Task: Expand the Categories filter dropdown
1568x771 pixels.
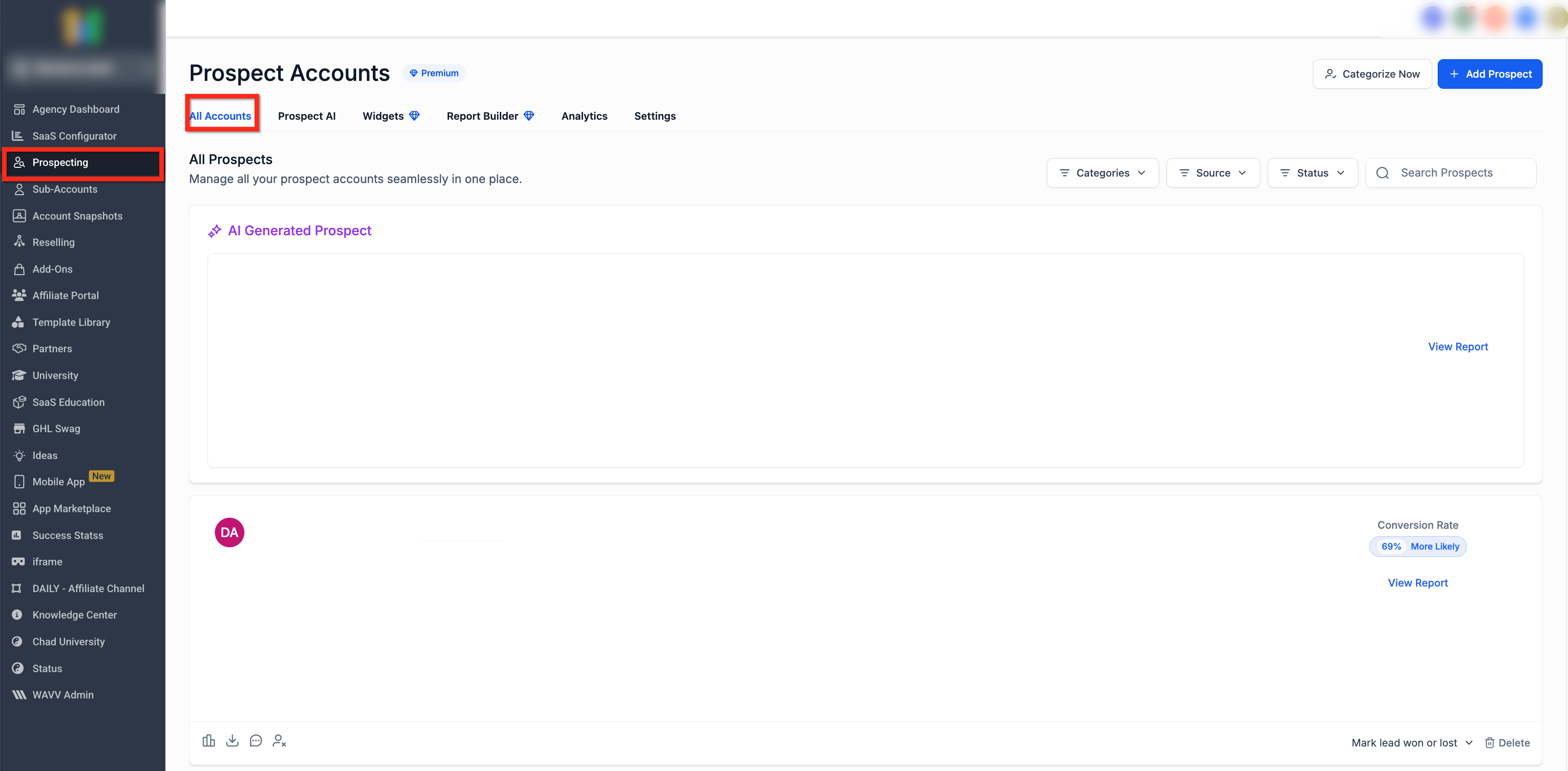Action: click(x=1102, y=173)
